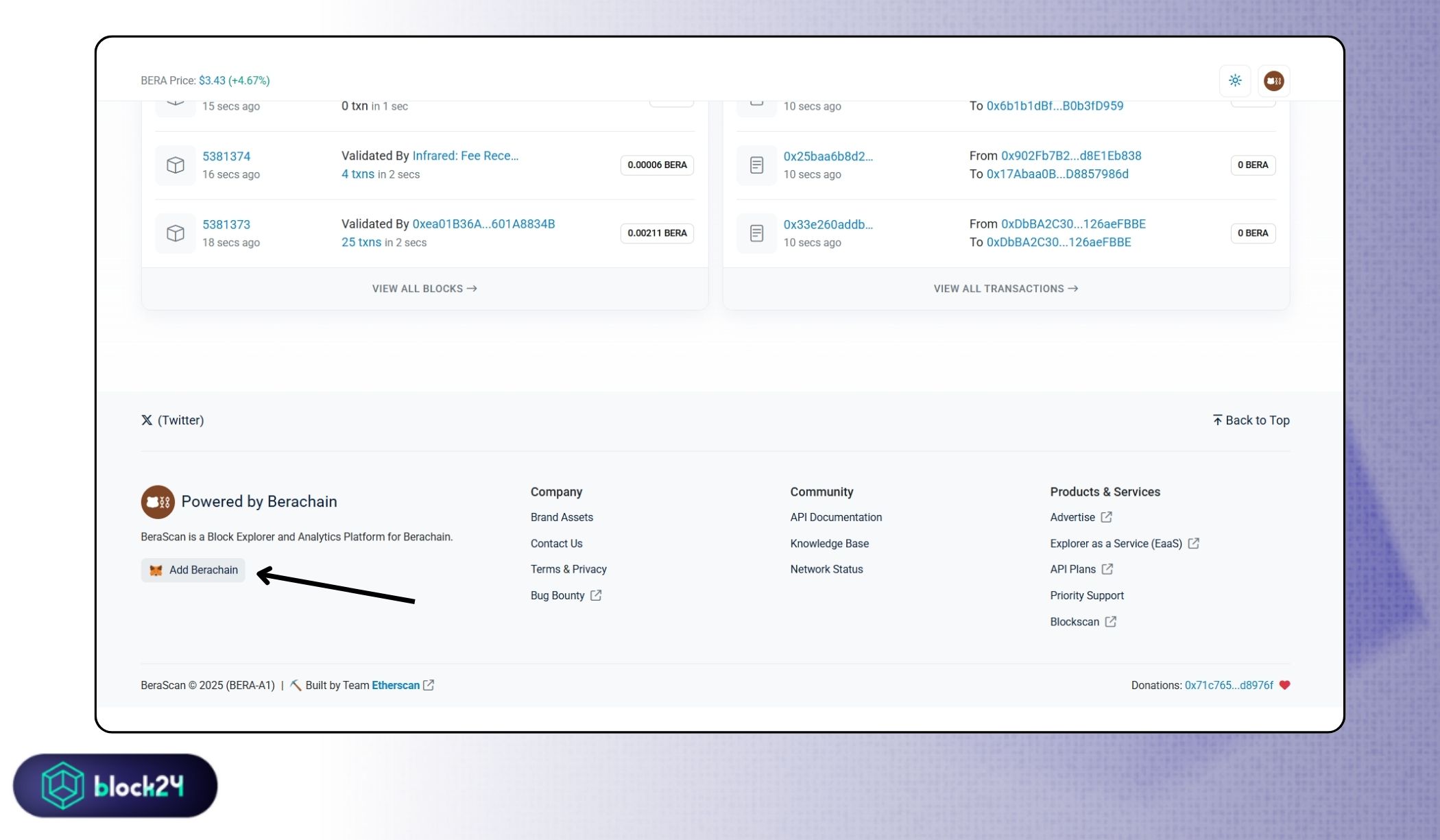1440x840 pixels.
Task: Click the 0.00211 BERA reward badge
Action: coord(657,233)
